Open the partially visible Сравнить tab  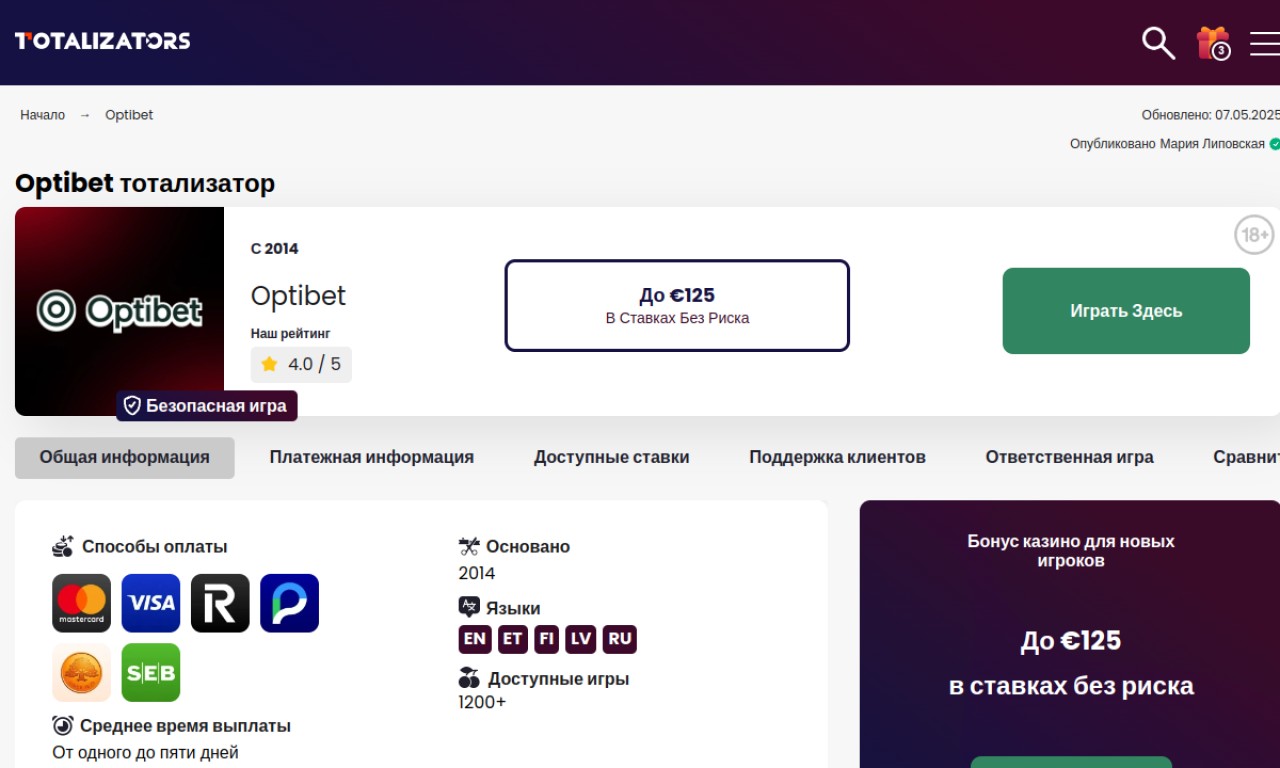[x=1246, y=458]
